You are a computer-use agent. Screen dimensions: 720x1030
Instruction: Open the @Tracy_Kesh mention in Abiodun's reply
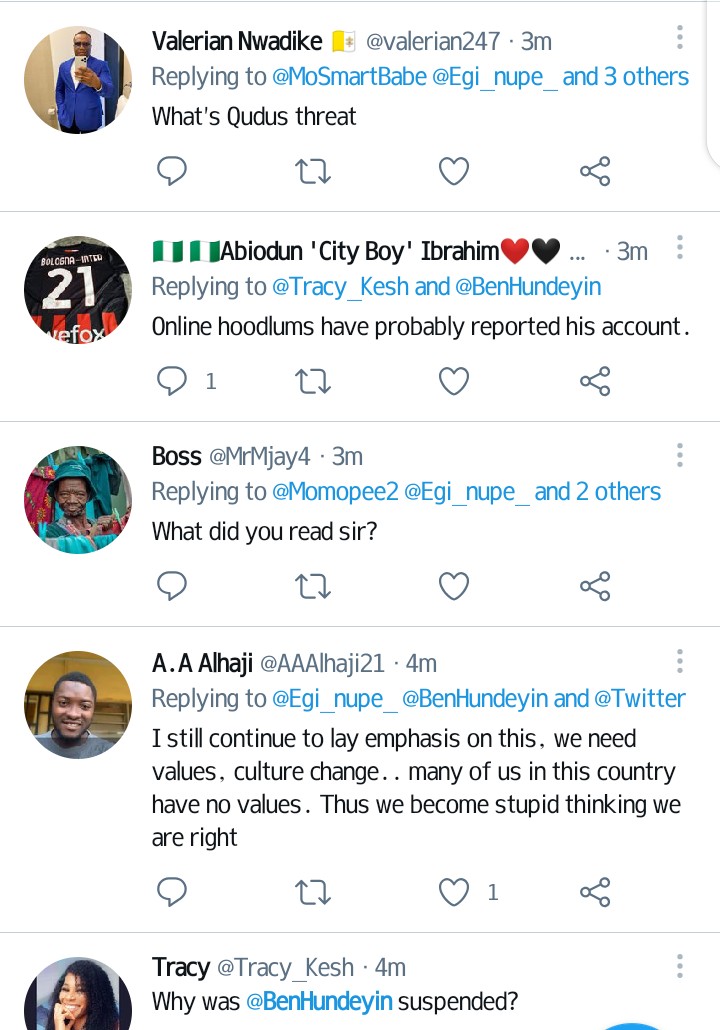(341, 287)
